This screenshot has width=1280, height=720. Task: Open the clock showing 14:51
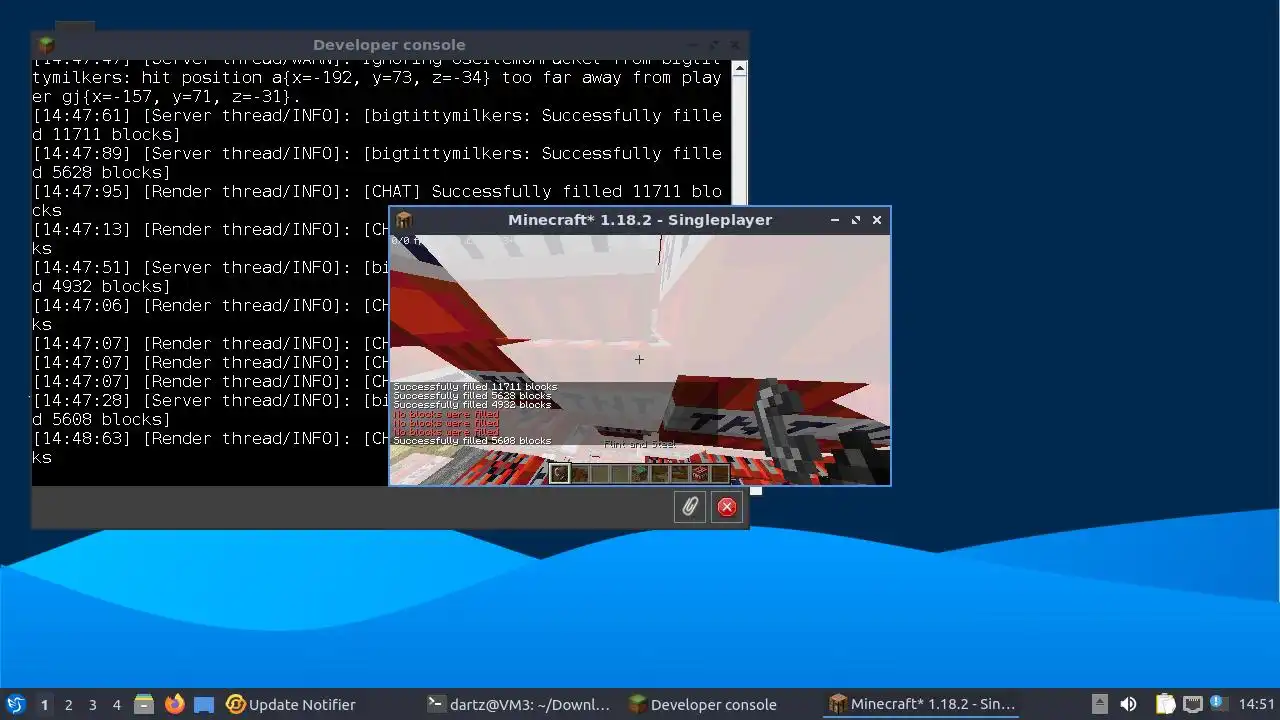click(x=1256, y=704)
